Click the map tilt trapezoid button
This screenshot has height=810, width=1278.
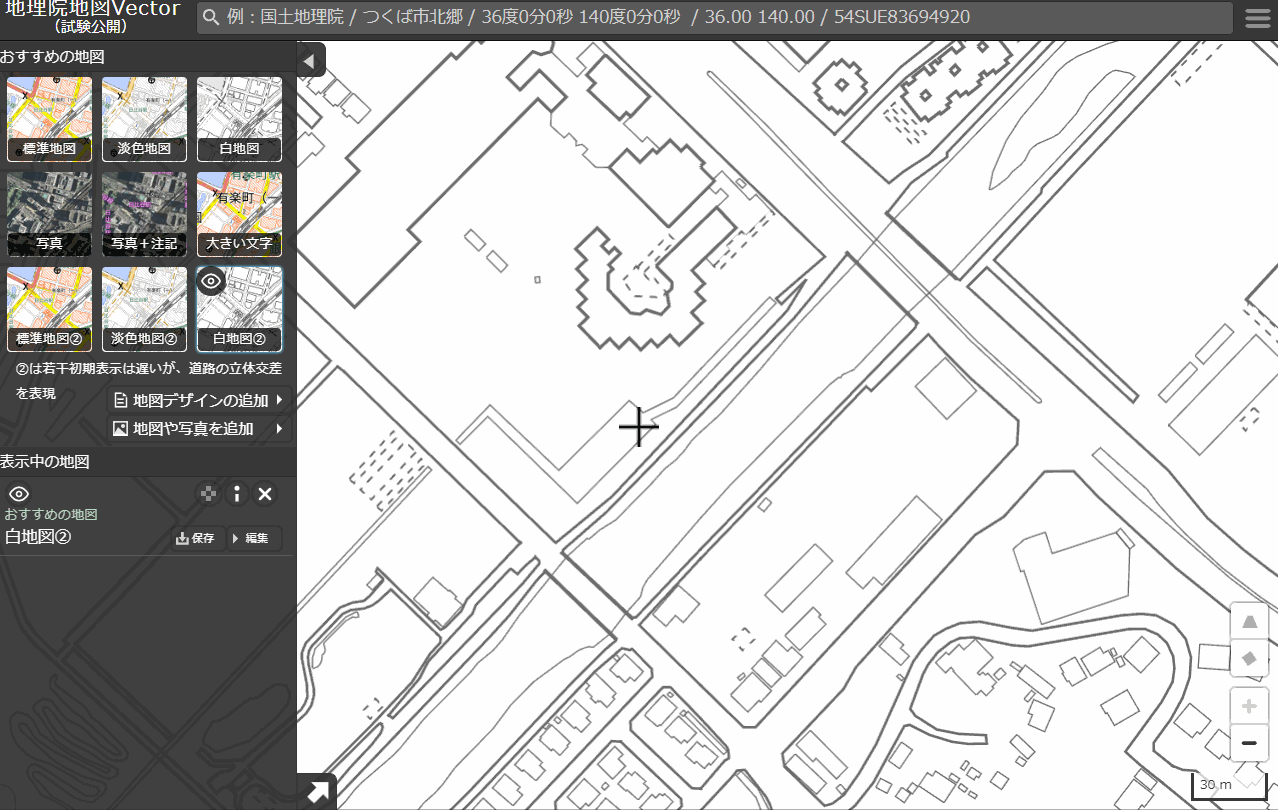point(1248,622)
